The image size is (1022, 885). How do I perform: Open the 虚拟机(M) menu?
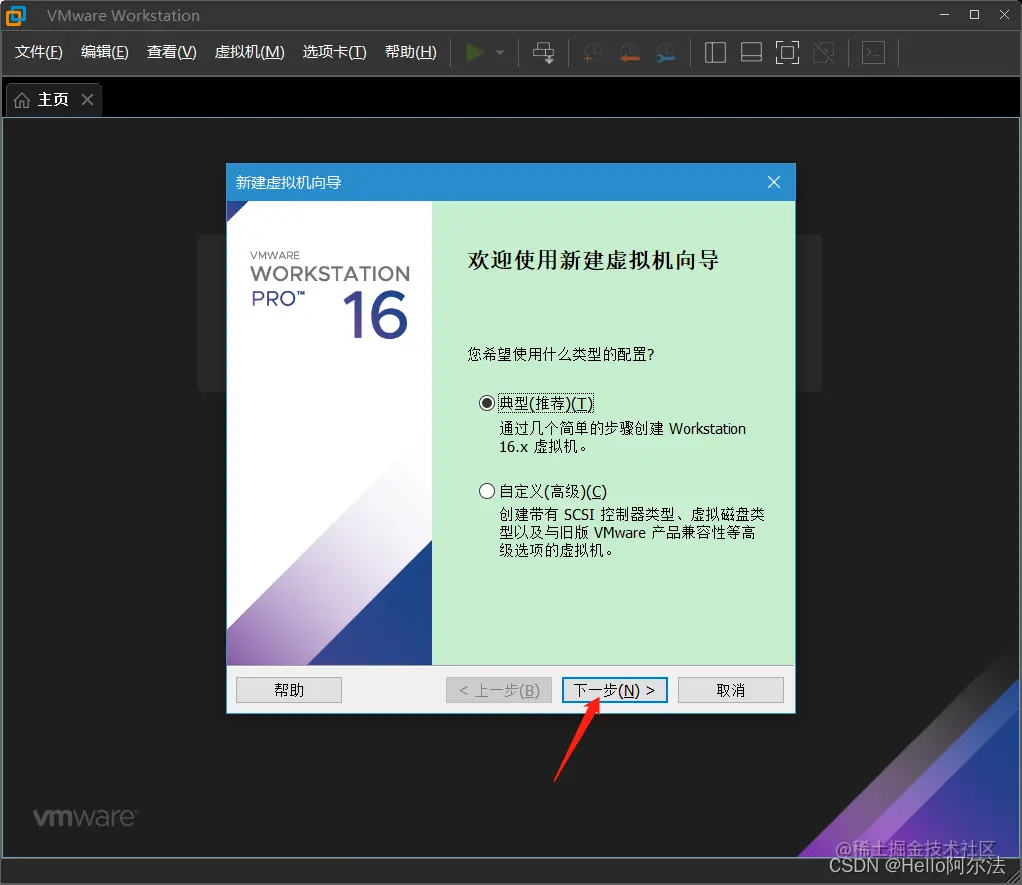tap(249, 52)
